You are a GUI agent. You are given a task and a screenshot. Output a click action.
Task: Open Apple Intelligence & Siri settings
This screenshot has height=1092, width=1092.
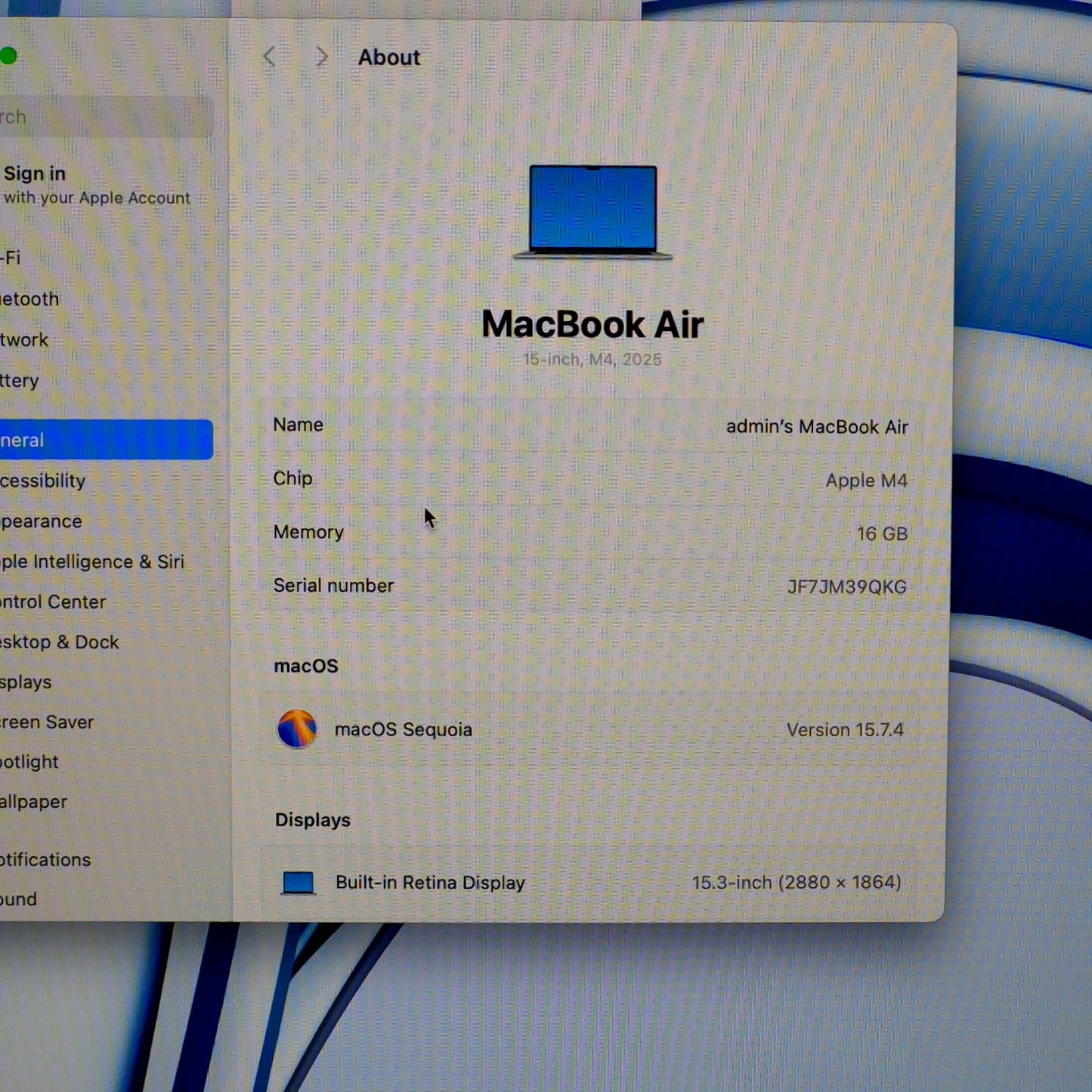pyautogui.click(x=92, y=561)
